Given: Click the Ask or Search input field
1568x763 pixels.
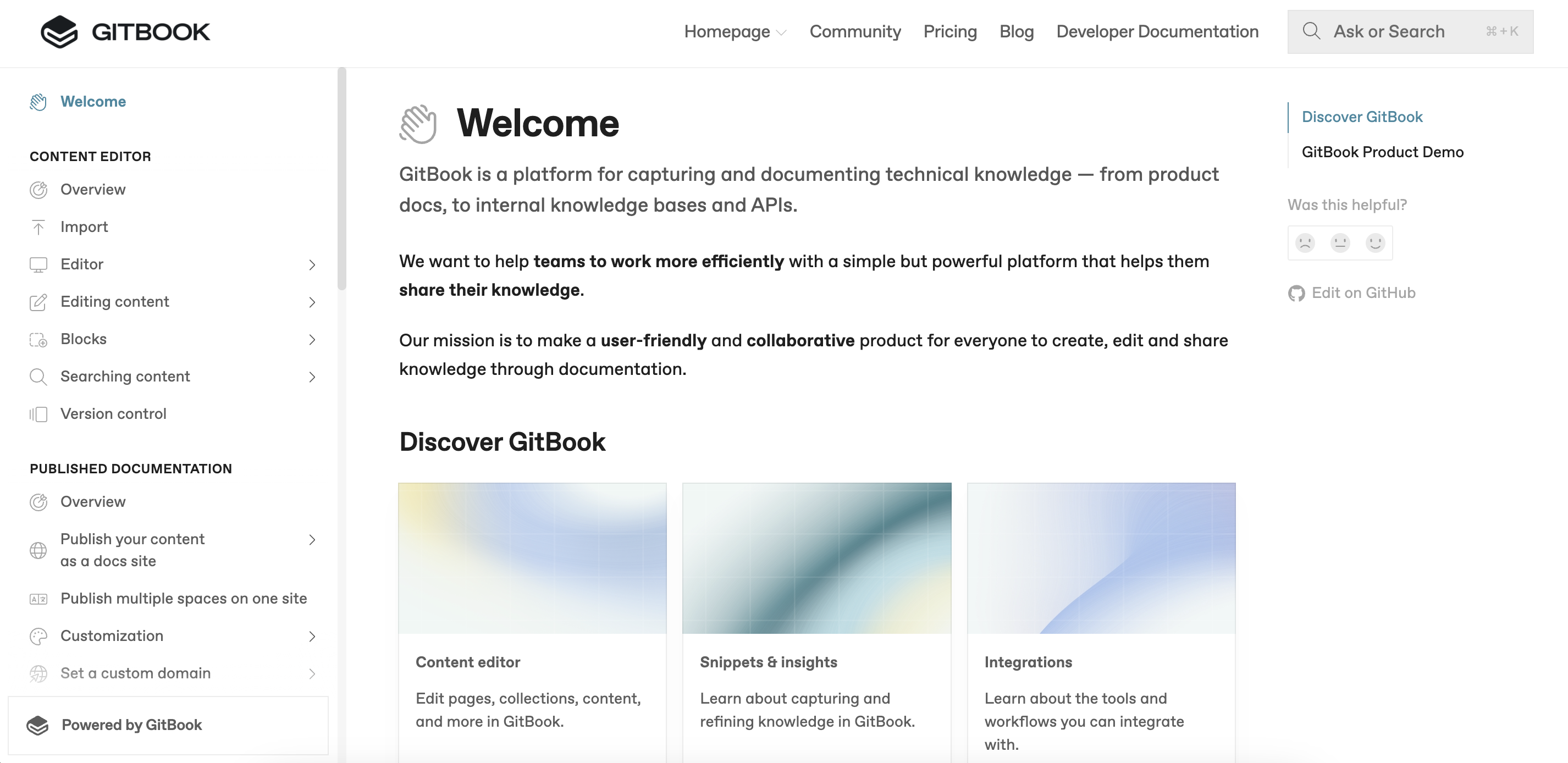Looking at the screenshot, I should click(x=1410, y=31).
